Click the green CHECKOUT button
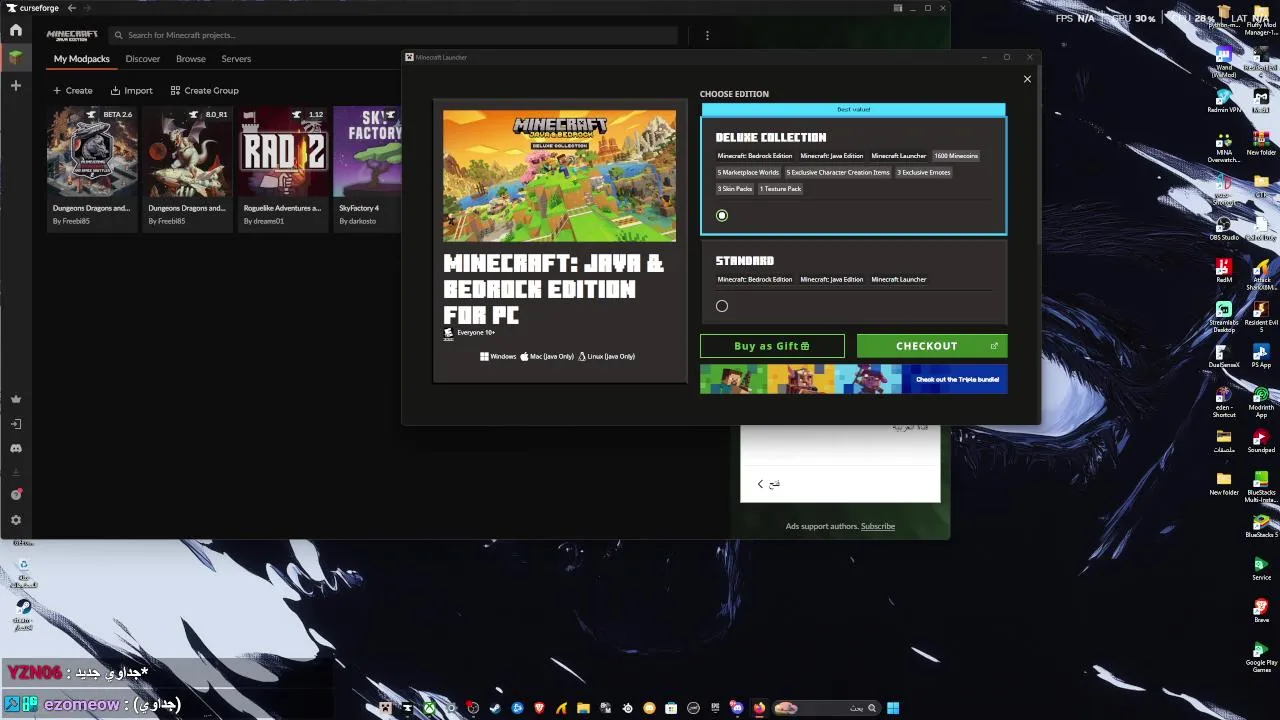1280x720 pixels. point(932,346)
